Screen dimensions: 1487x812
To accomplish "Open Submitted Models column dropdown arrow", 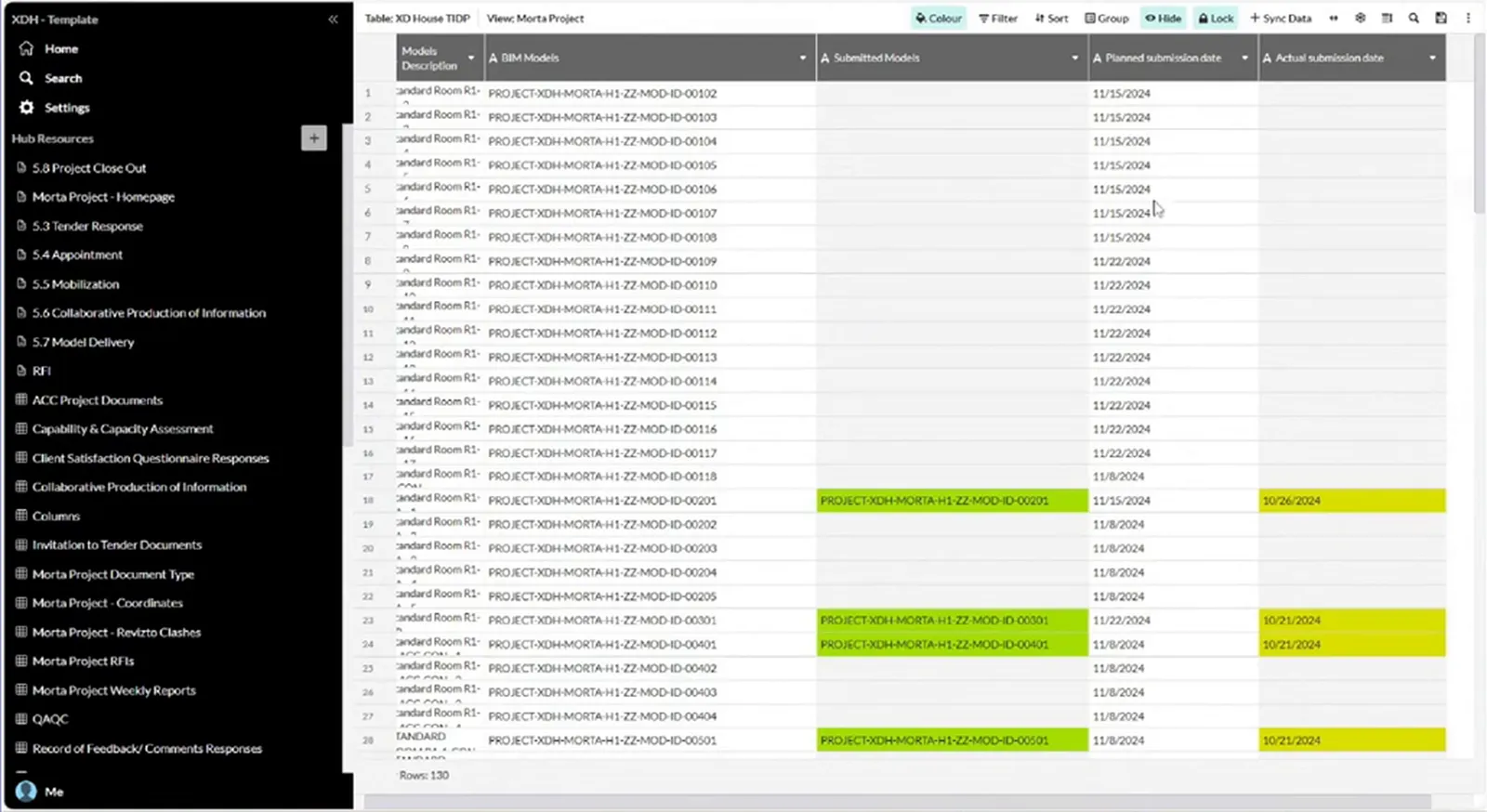I will pos(1075,58).
